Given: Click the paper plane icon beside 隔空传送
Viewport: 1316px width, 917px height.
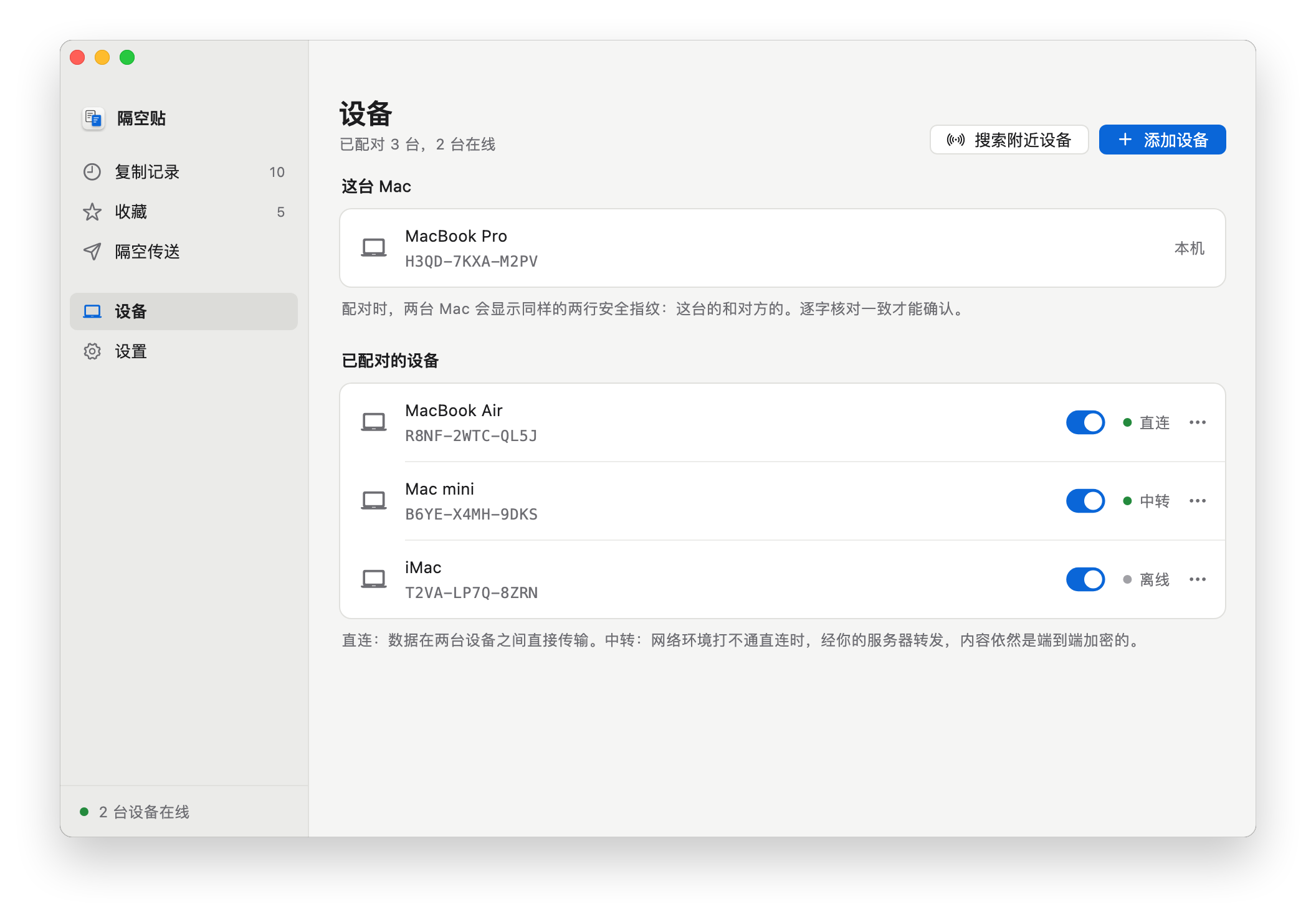Looking at the screenshot, I should pos(92,252).
